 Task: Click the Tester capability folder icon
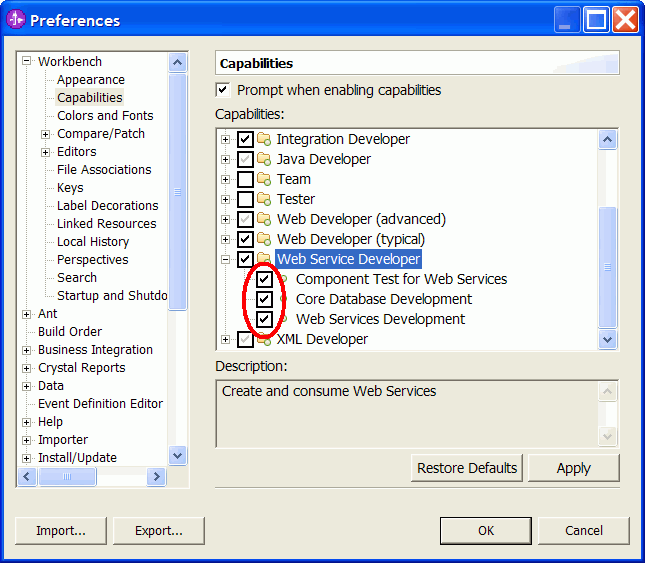[264, 199]
